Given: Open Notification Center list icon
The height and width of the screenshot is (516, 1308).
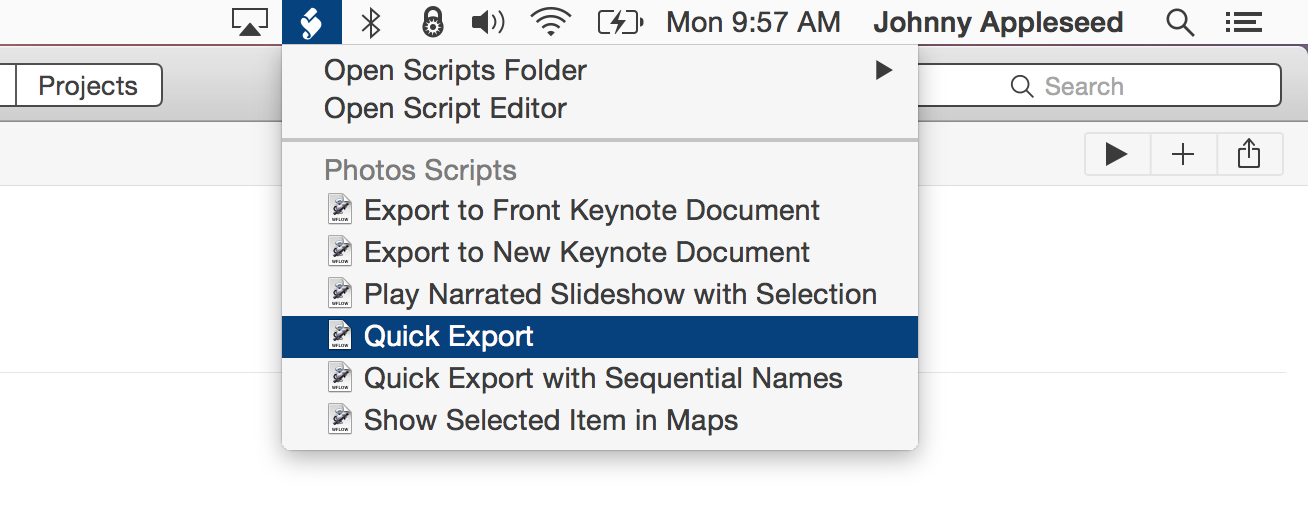Looking at the screenshot, I should [1242, 22].
